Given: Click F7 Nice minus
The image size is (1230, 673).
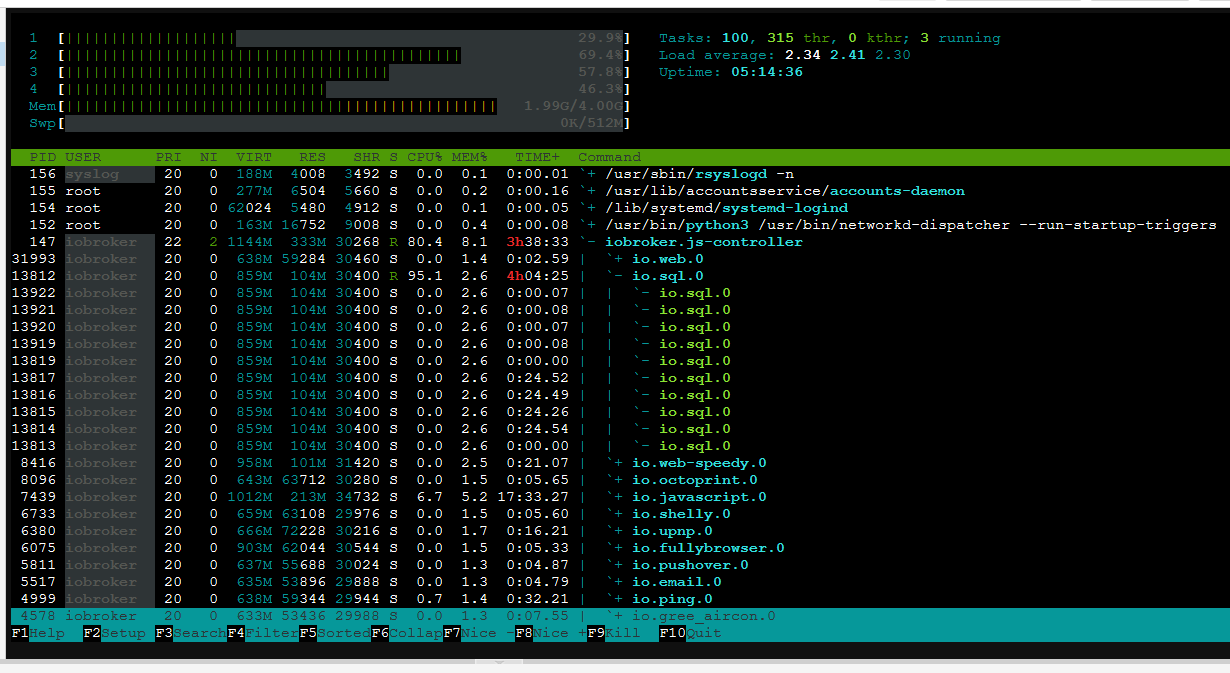Looking at the screenshot, I should [478, 633].
